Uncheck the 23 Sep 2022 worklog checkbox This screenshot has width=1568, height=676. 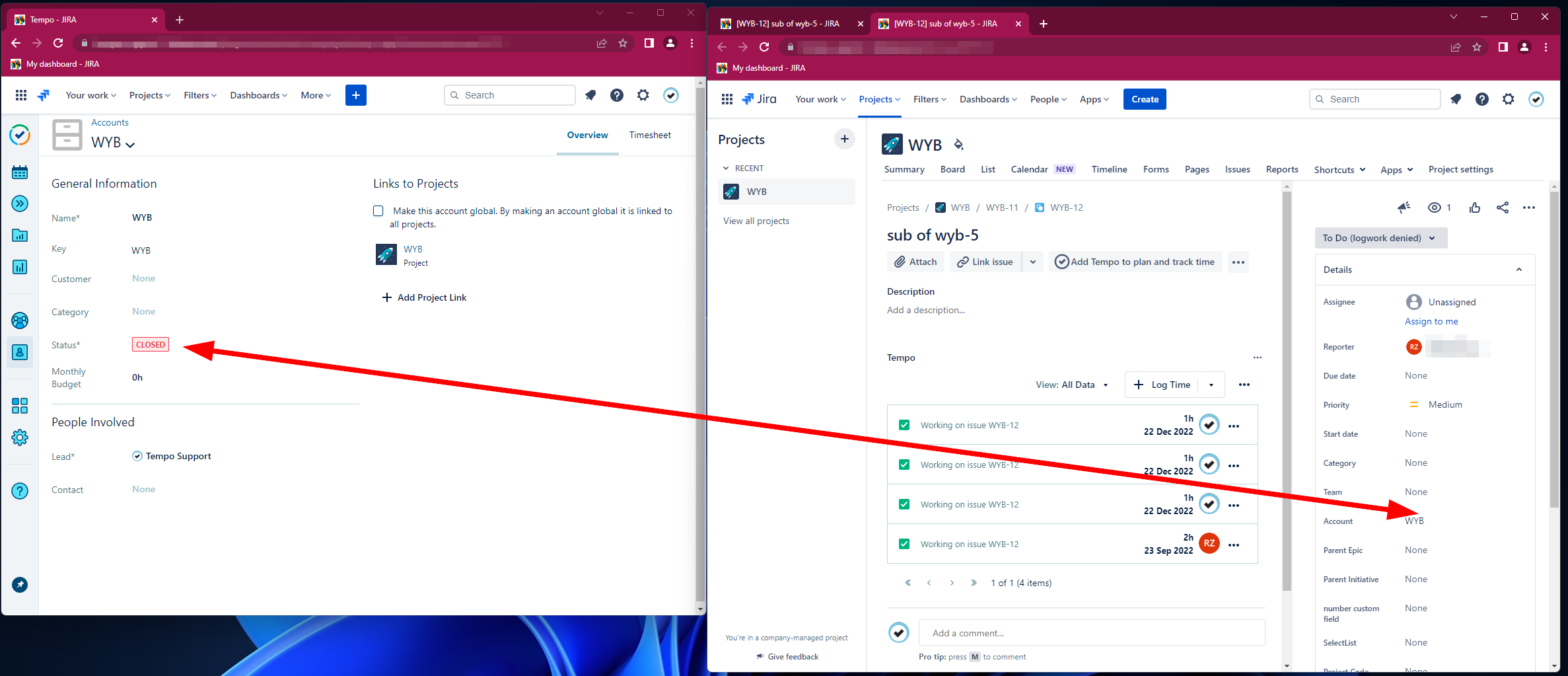pyautogui.click(x=904, y=544)
